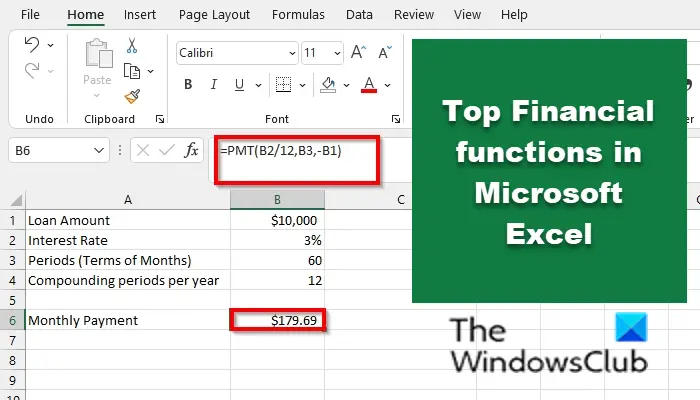Toggle Italic formatting
This screenshot has width=700, height=400.
pyautogui.click(x=214, y=84)
